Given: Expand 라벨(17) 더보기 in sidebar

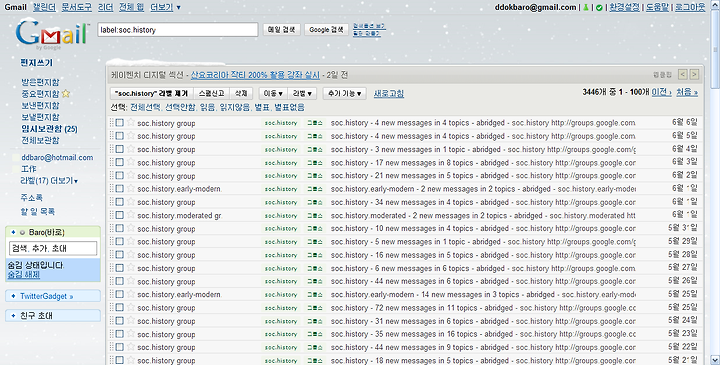Looking at the screenshot, I should (49, 181).
